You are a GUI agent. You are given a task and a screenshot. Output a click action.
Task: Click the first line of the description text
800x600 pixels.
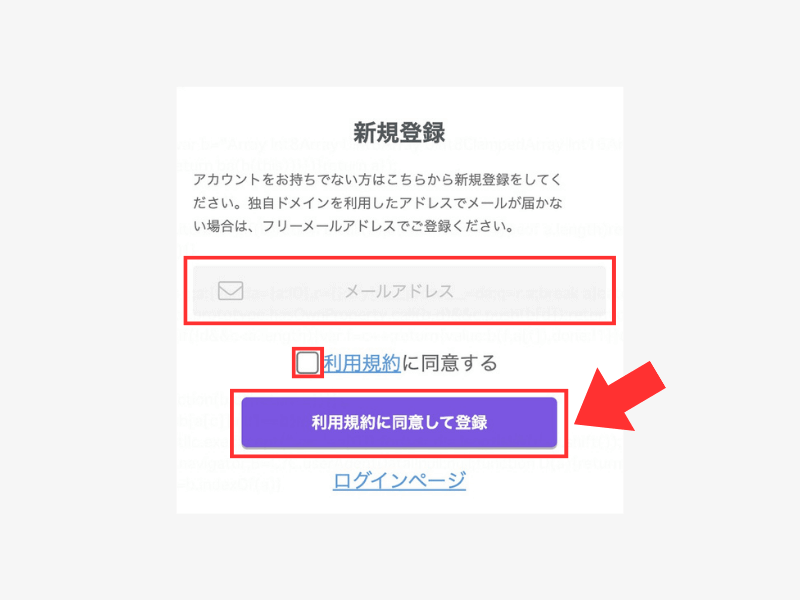pyautogui.click(x=378, y=180)
